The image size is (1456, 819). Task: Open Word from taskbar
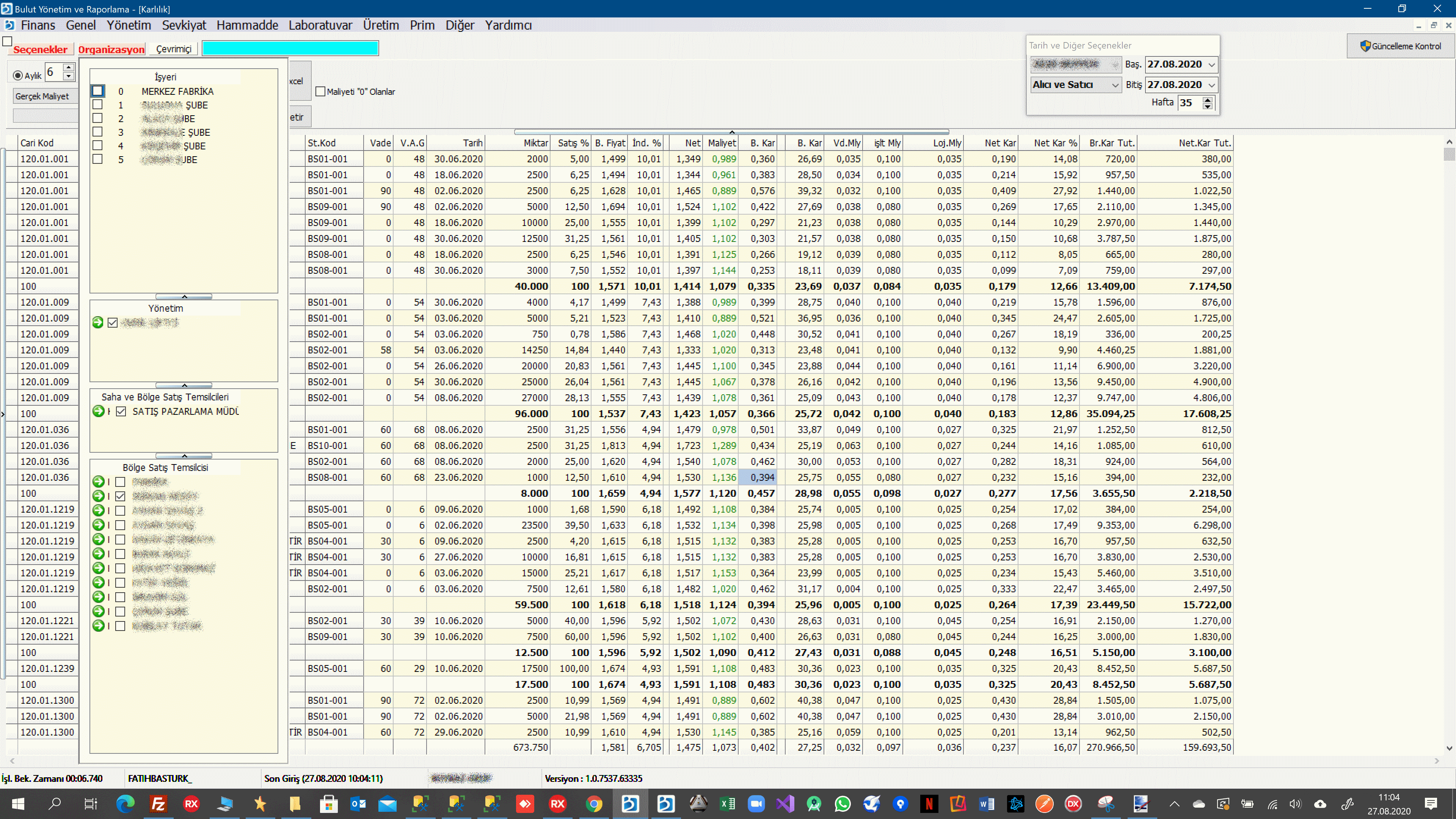(986, 804)
